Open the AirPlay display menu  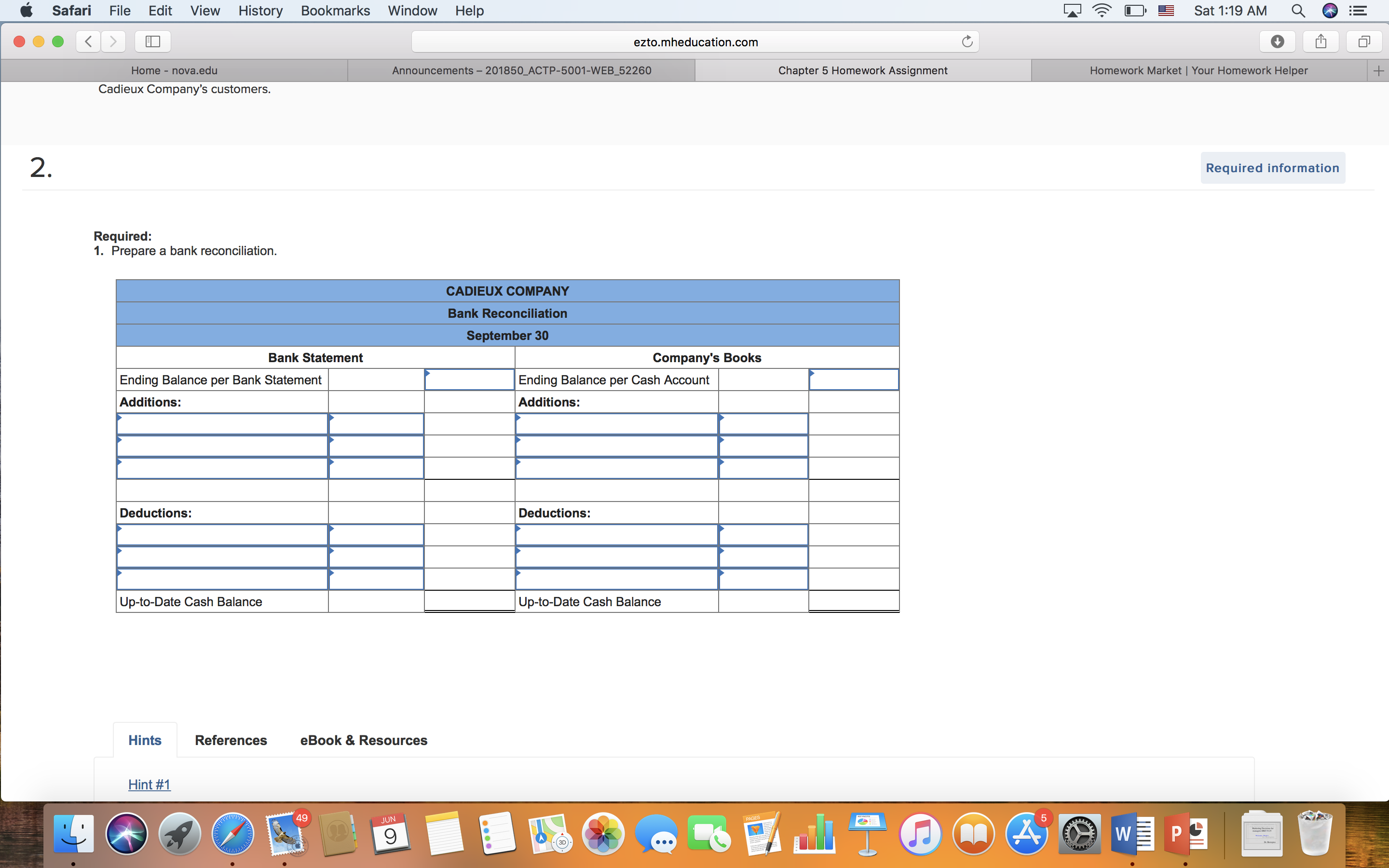tap(1072, 11)
